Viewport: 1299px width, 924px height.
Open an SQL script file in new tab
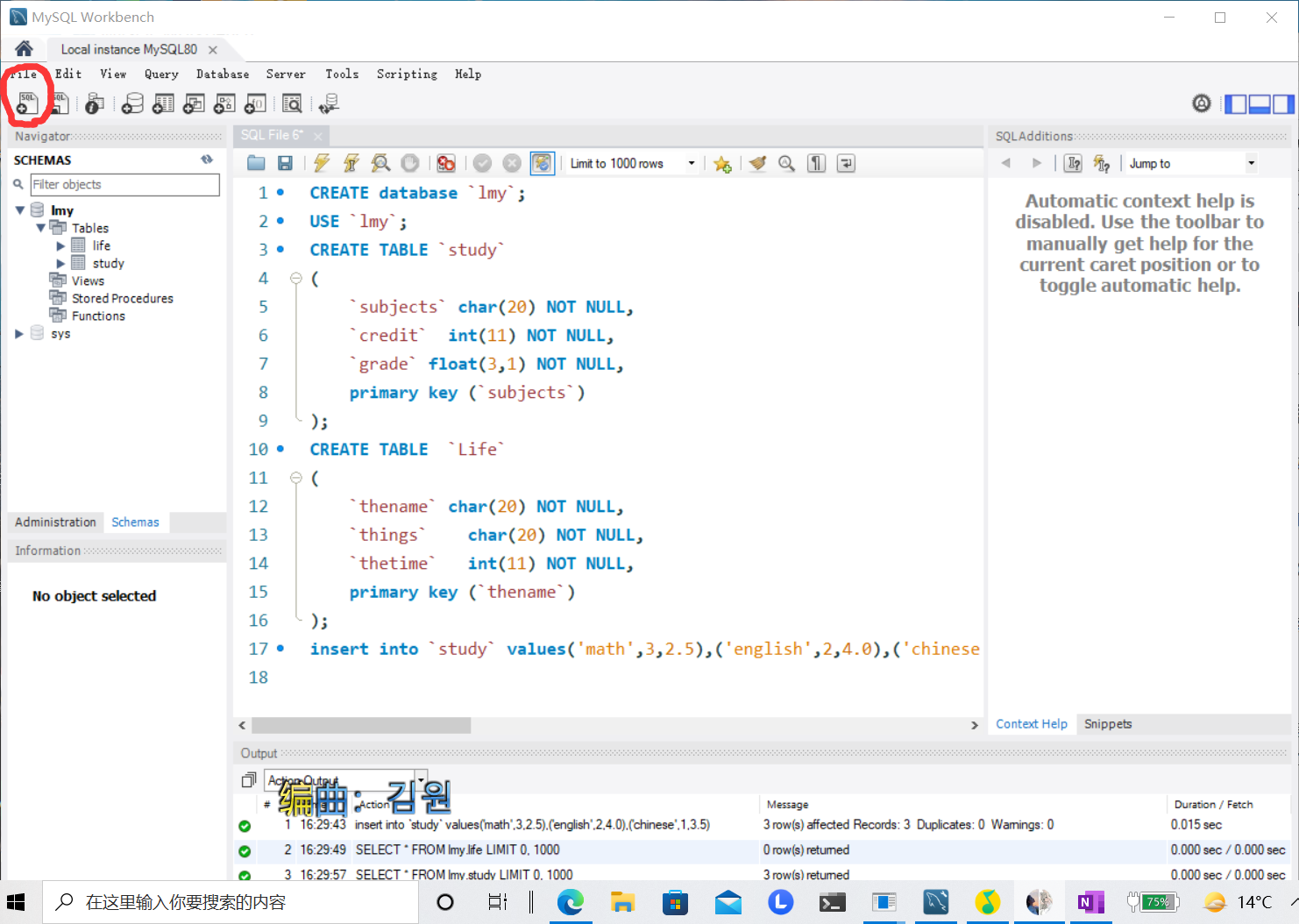(x=59, y=103)
